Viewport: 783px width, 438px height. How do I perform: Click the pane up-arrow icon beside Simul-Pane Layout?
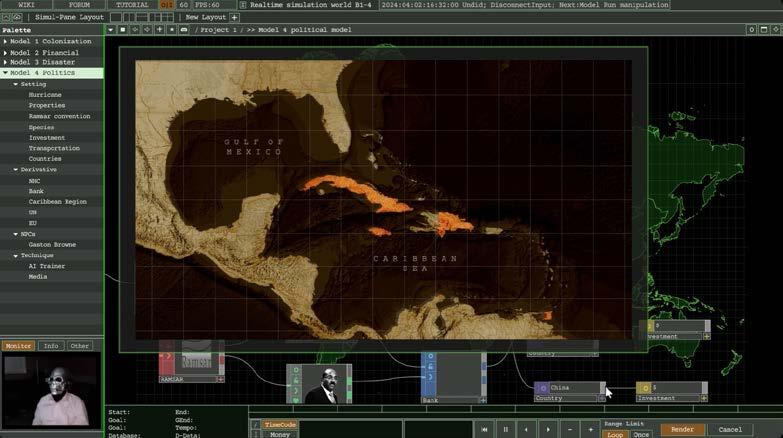6,17
